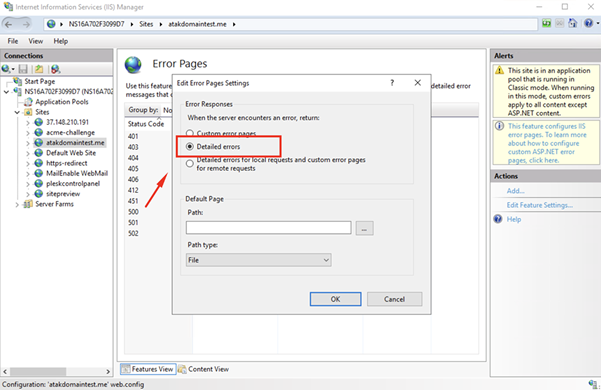This screenshot has height=390, width=601.
Task: Click NS16A702F3099D7 in the address breadcrumb
Action: pos(97,24)
